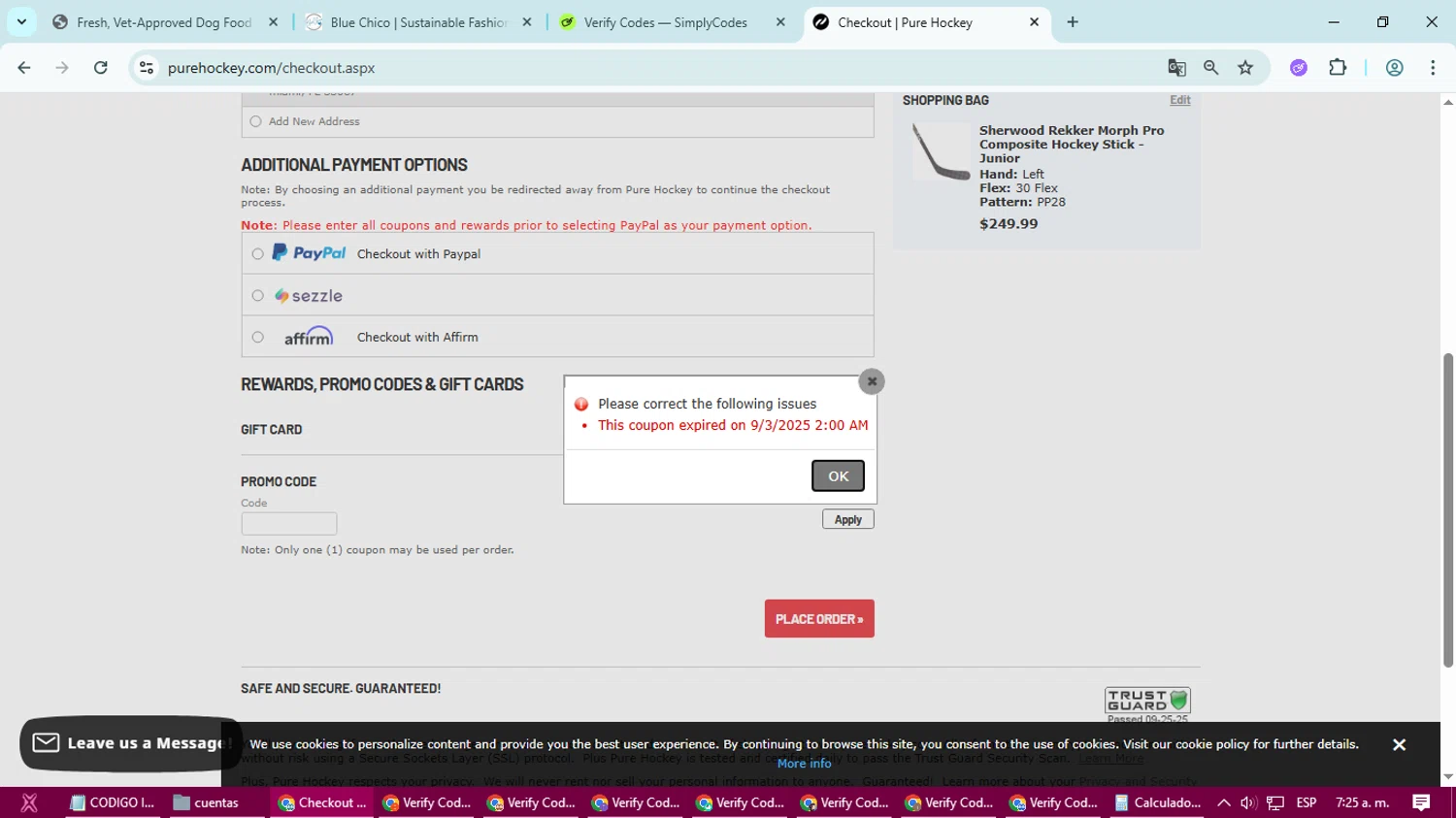Screen dimensions: 1456x818
Task: Open the Chrome profile account icon
Action: [1395, 68]
